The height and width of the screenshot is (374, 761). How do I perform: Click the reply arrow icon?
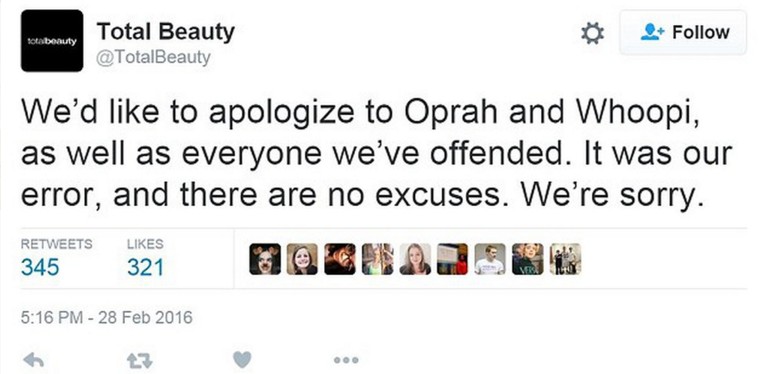[33, 360]
